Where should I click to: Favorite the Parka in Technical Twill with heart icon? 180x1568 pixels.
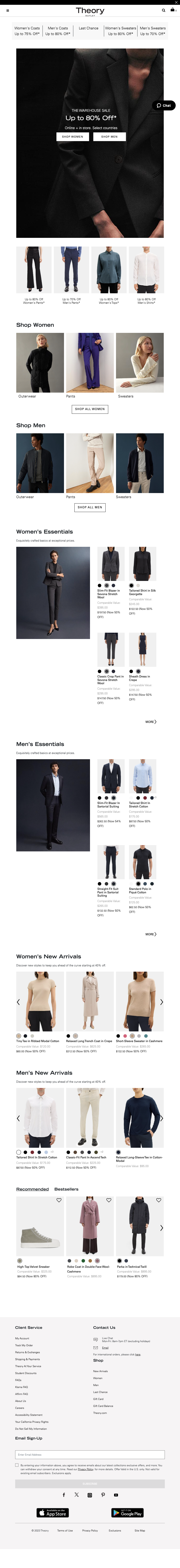(159, 1200)
